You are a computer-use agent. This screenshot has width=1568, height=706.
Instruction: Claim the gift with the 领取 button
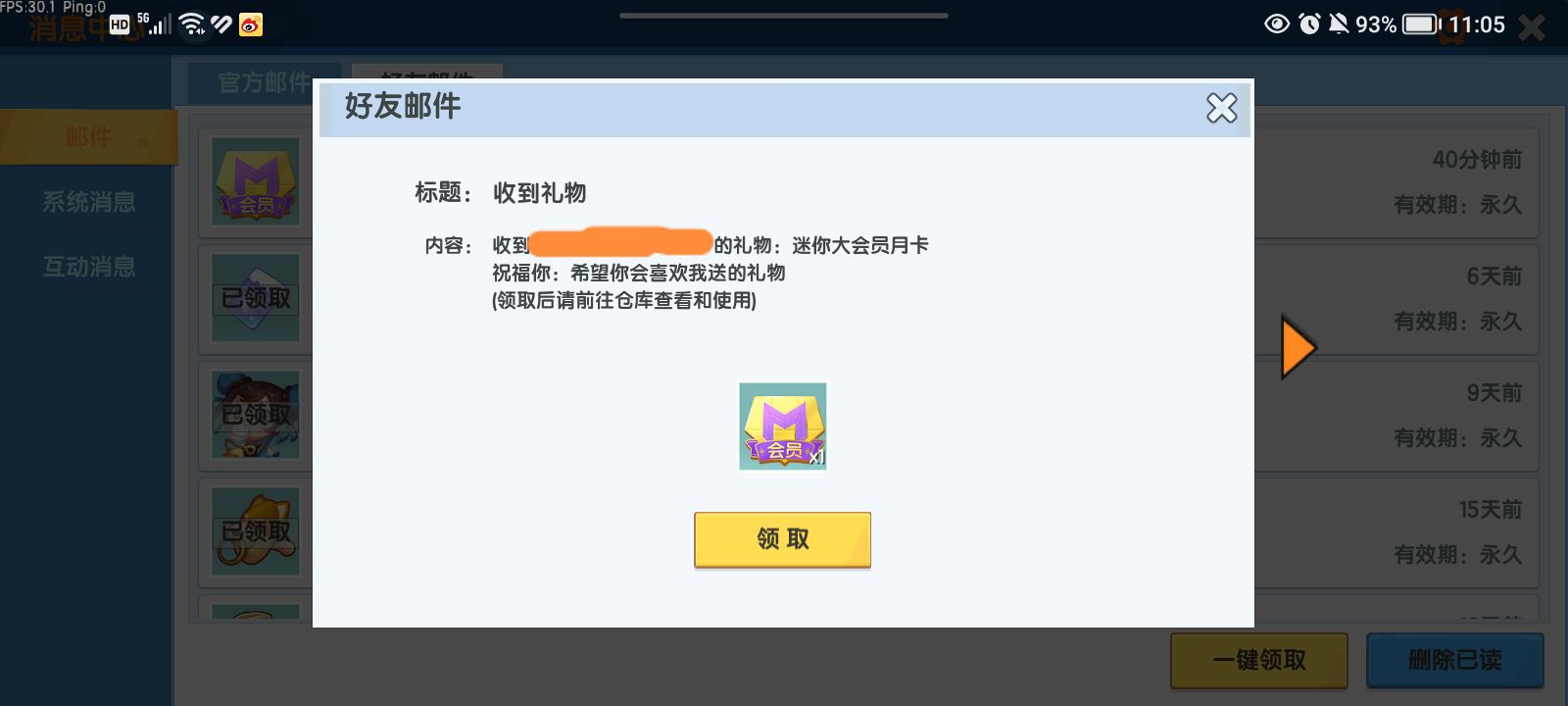(782, 539)
